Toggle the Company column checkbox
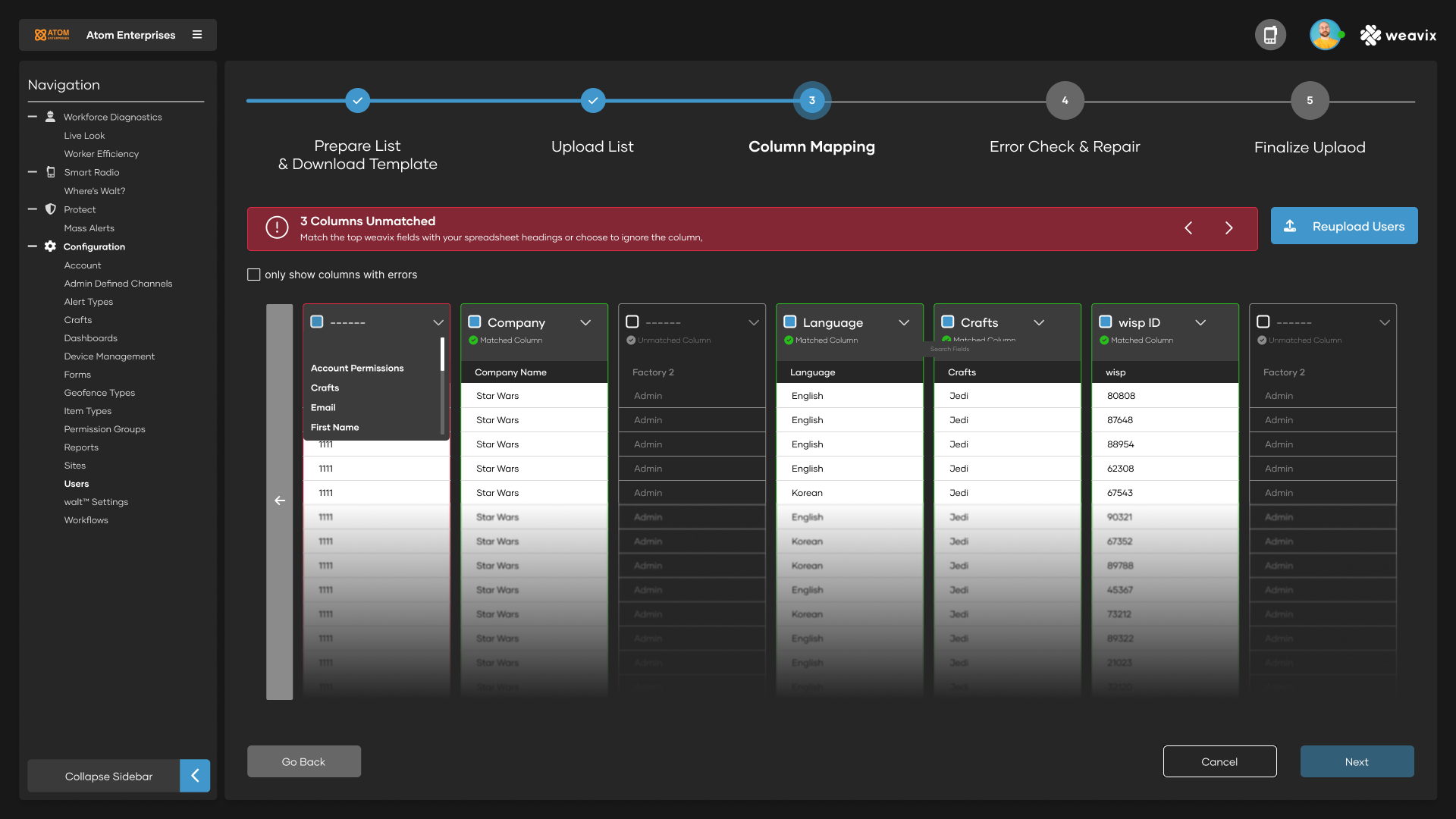1456x819 pixels. coord(475,322)
